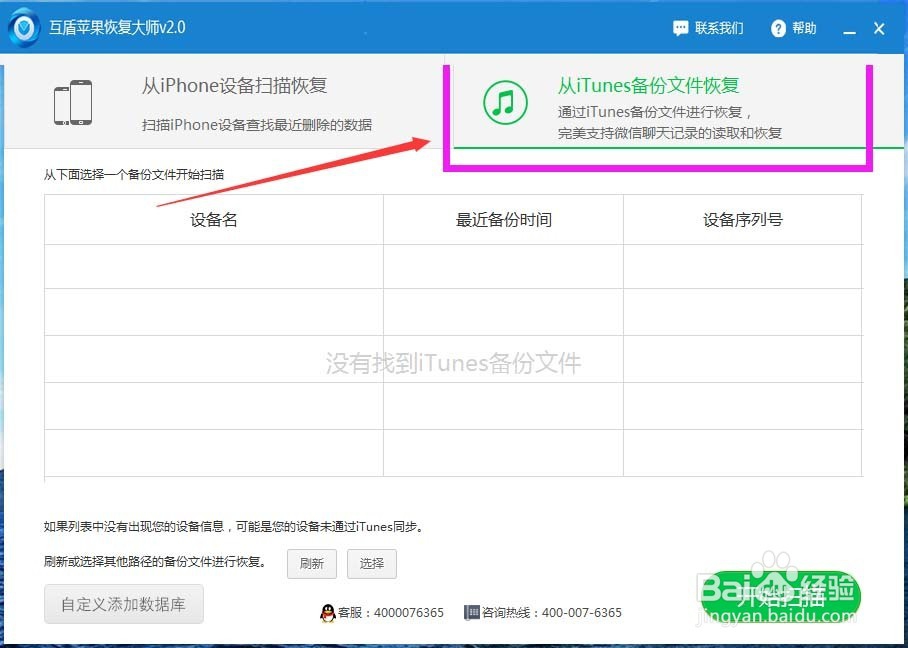Click the 设备序列号 column header
The image size is (908, 648).
(742, 219)
